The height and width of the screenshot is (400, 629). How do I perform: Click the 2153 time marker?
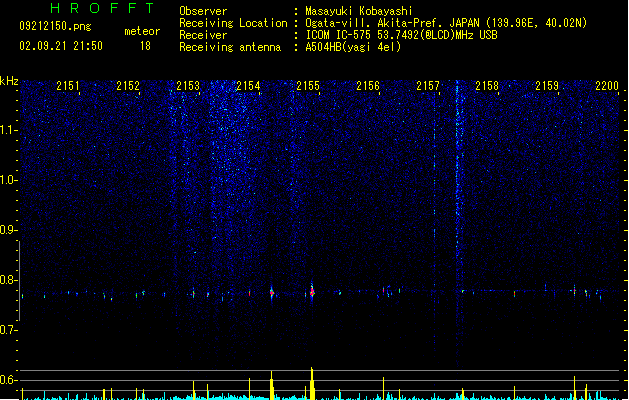coord(188,86)
